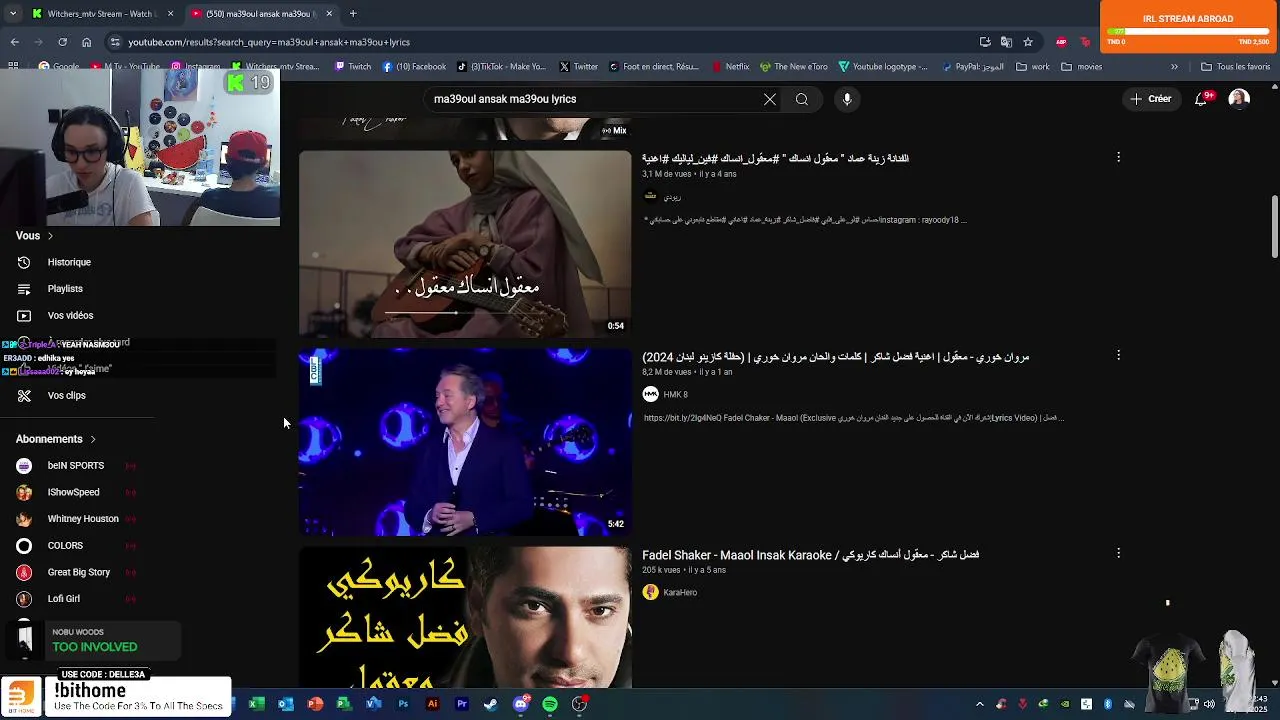Screen dimensions: 1280x720
Task: Open options for the Fadel Shaker Karaoke video
Action: click(1118, 553)
